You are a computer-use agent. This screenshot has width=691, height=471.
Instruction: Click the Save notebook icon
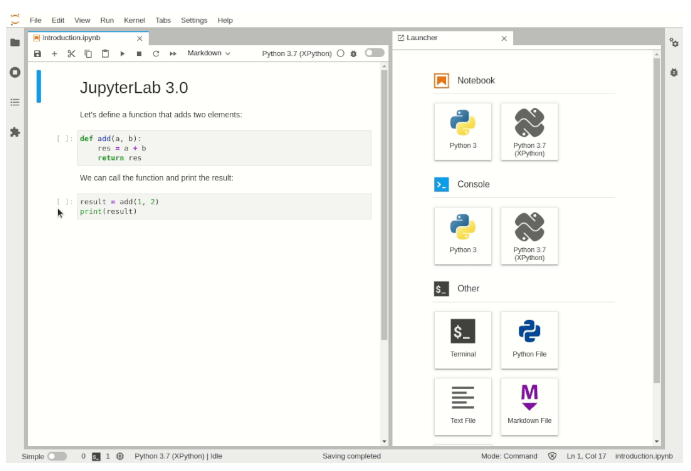point(37,53)
